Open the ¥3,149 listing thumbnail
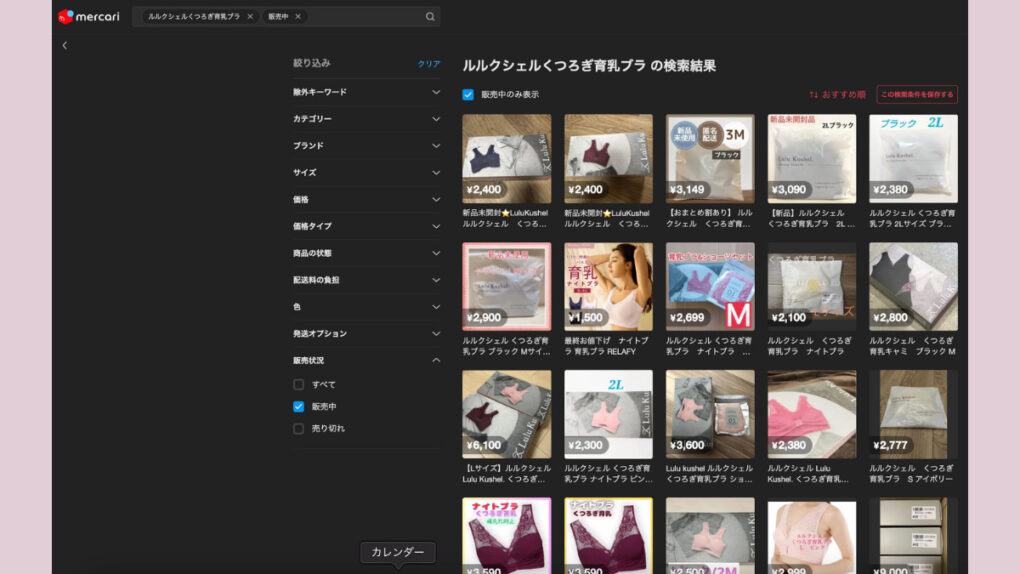Image resolution: width=1020 pixels, height=574 pixels. 710,159
